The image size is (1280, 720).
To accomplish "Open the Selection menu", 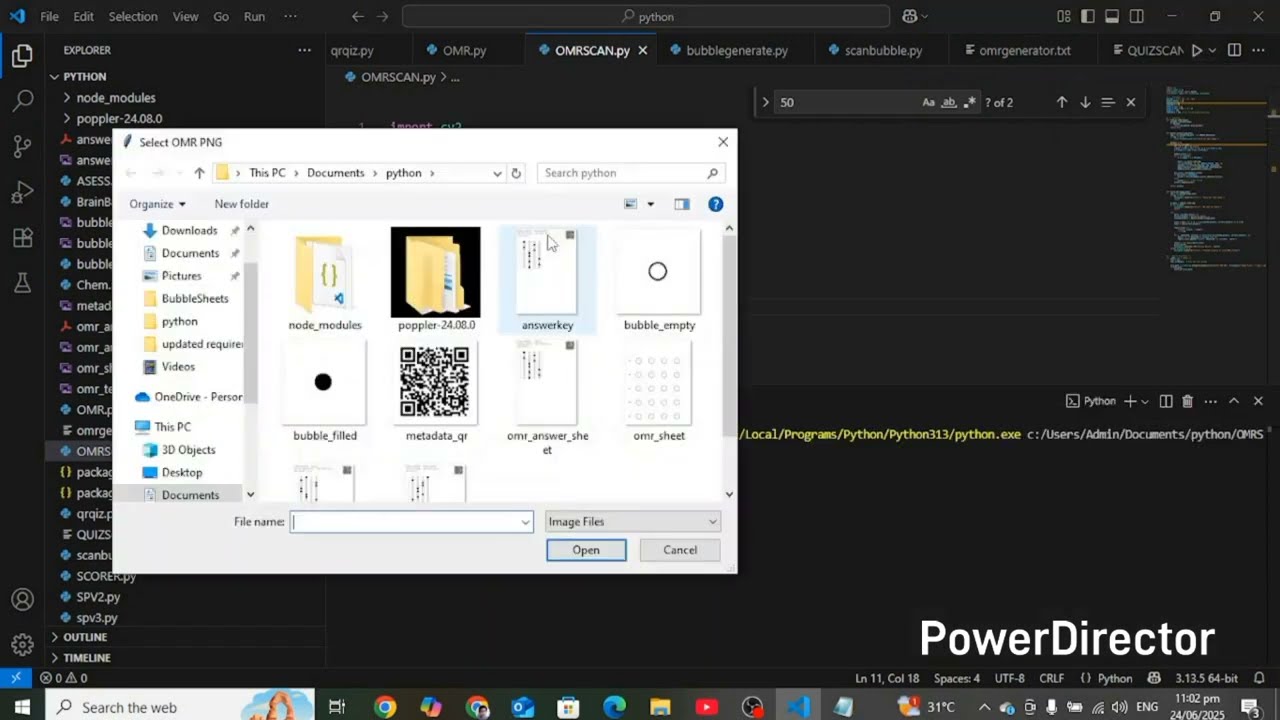I will pos(133,17).
